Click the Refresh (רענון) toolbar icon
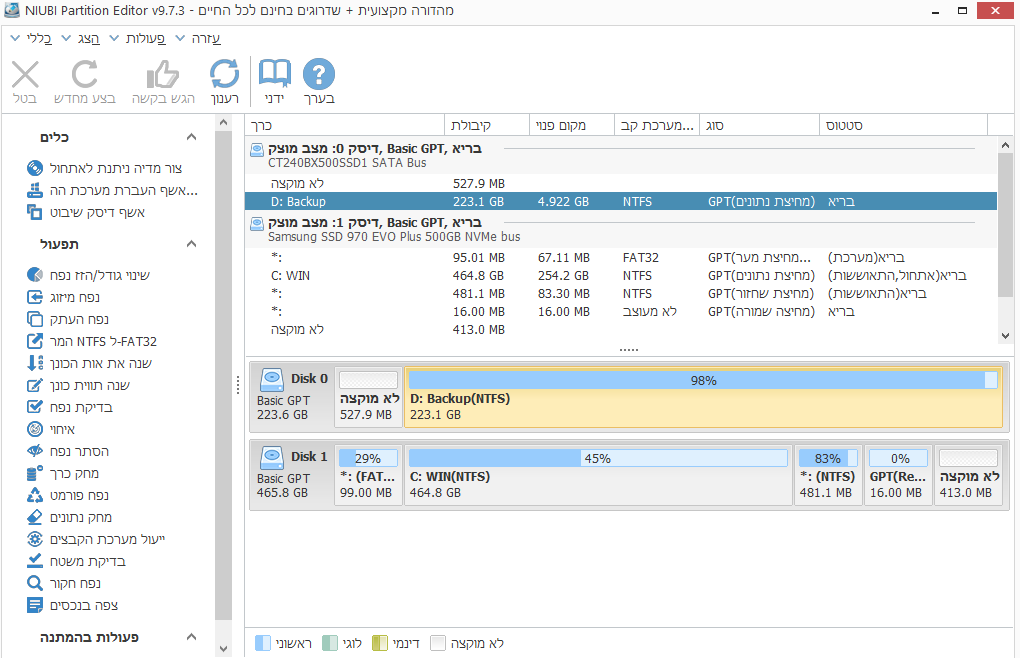1020x658 pixels. click(224, 72)
